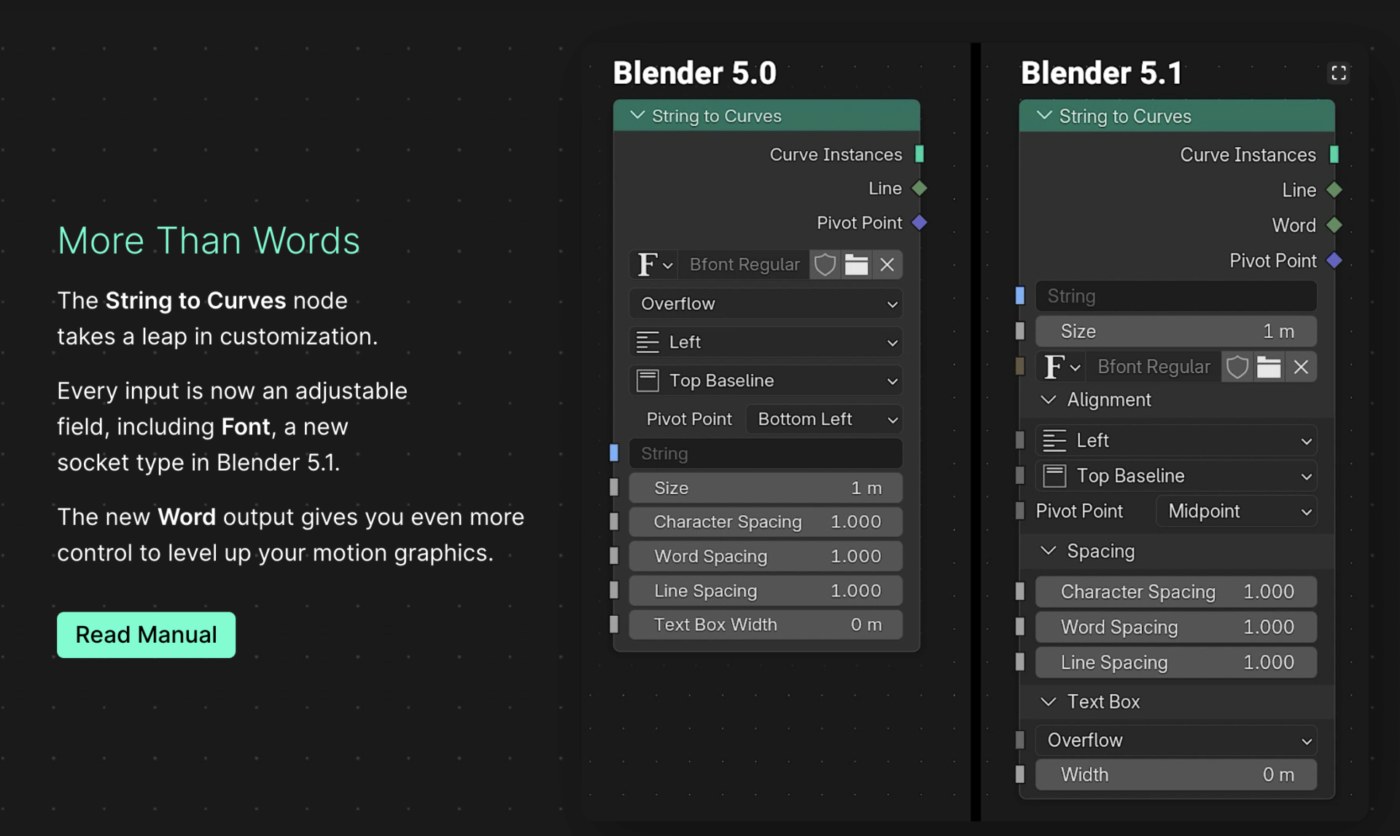Remove font with X in Blender 5.1 node
The image size is (1400, 836).
point(1301,367)
